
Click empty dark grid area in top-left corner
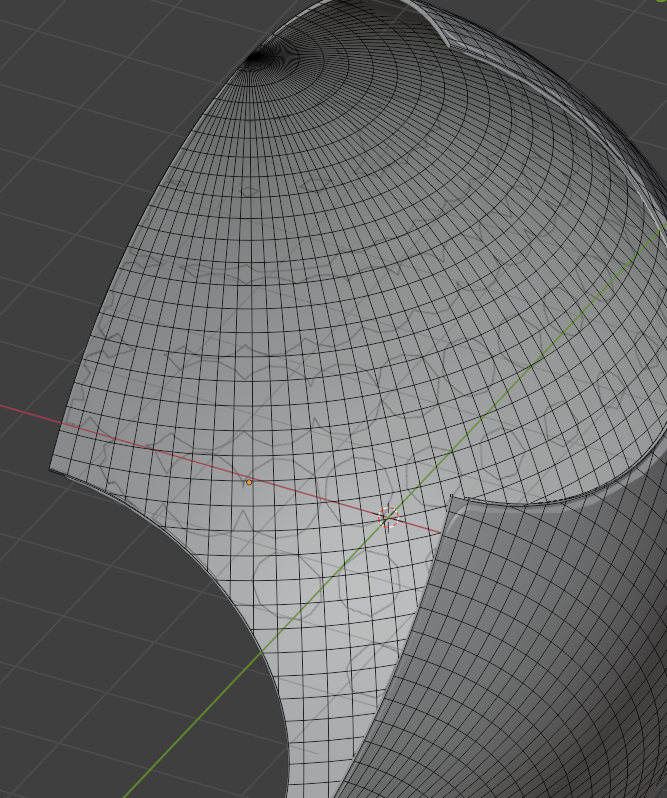point(60,60)
